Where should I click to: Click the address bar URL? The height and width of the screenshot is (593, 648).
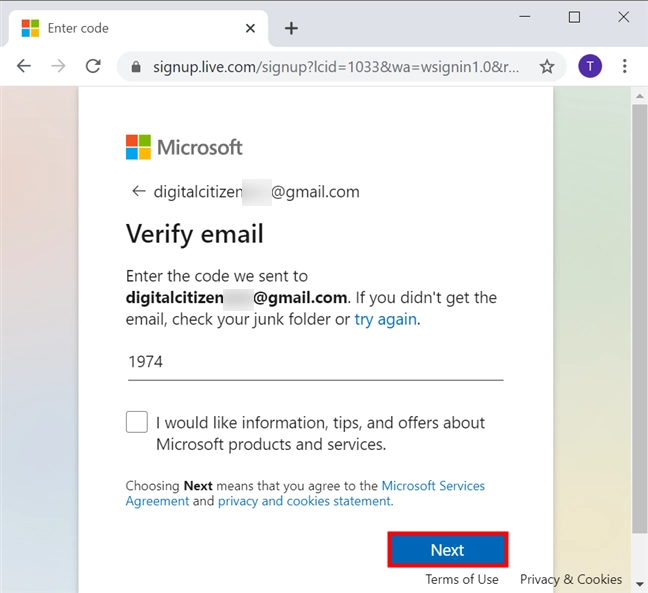point(336,67)
